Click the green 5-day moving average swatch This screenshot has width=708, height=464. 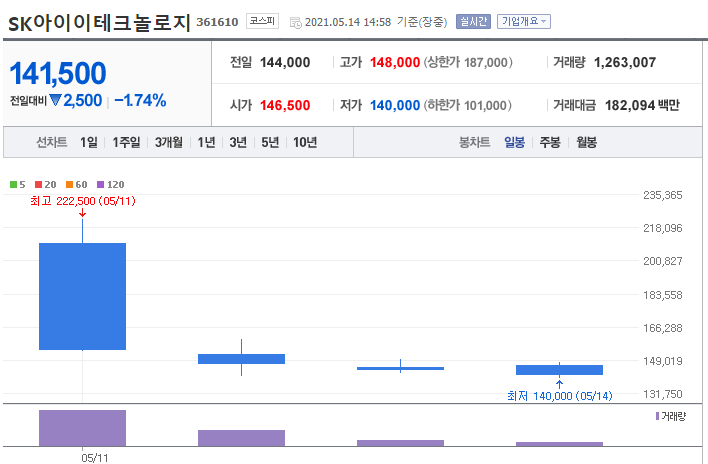point(14,184)
